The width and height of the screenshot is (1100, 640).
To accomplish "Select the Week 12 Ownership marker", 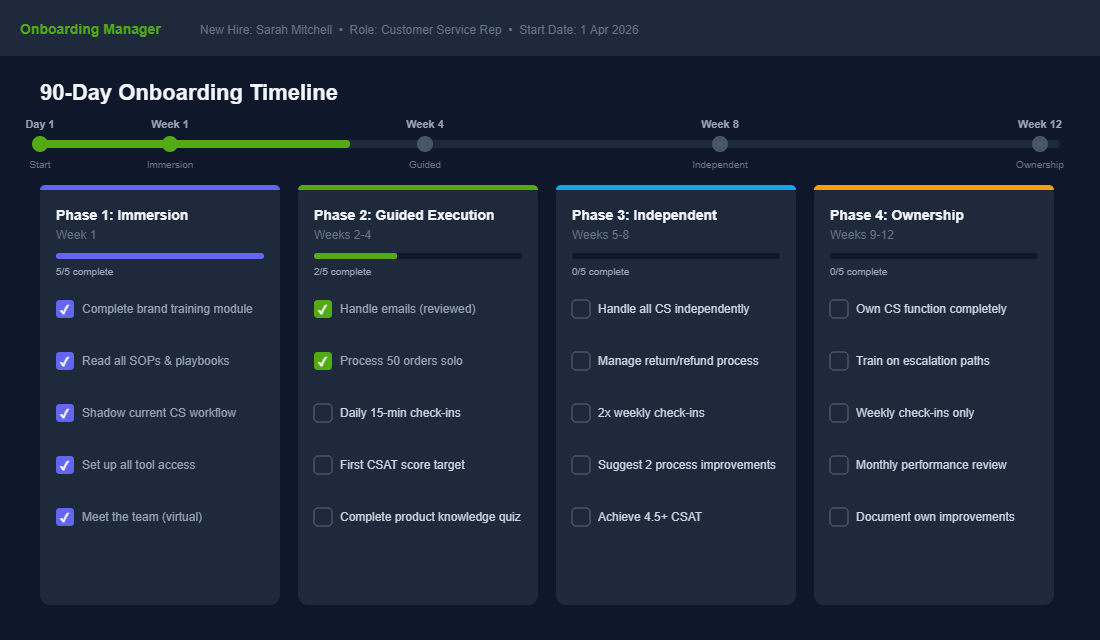I will click(1040, 144).
